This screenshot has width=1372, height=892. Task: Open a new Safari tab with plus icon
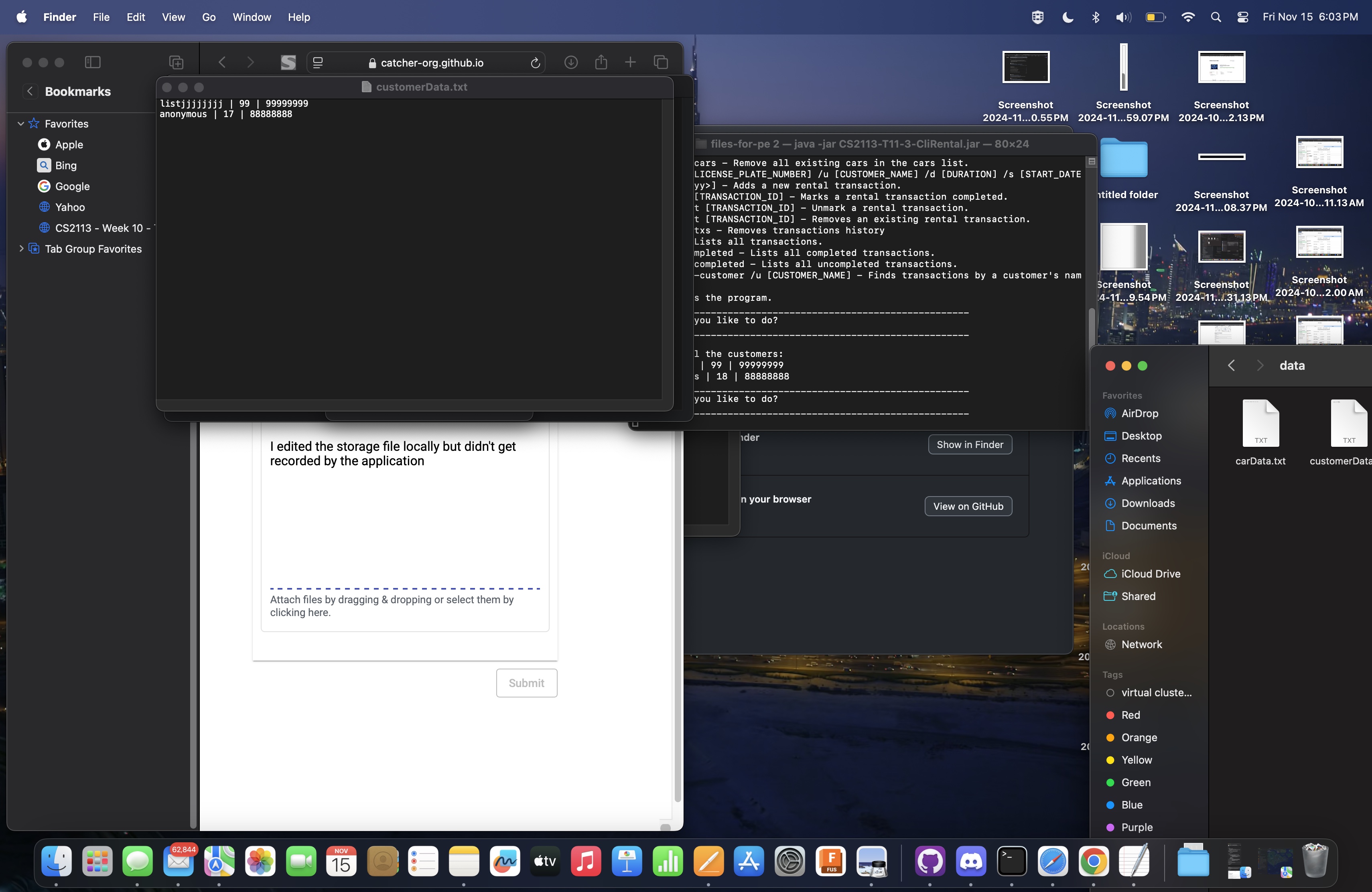click(630, 62)
